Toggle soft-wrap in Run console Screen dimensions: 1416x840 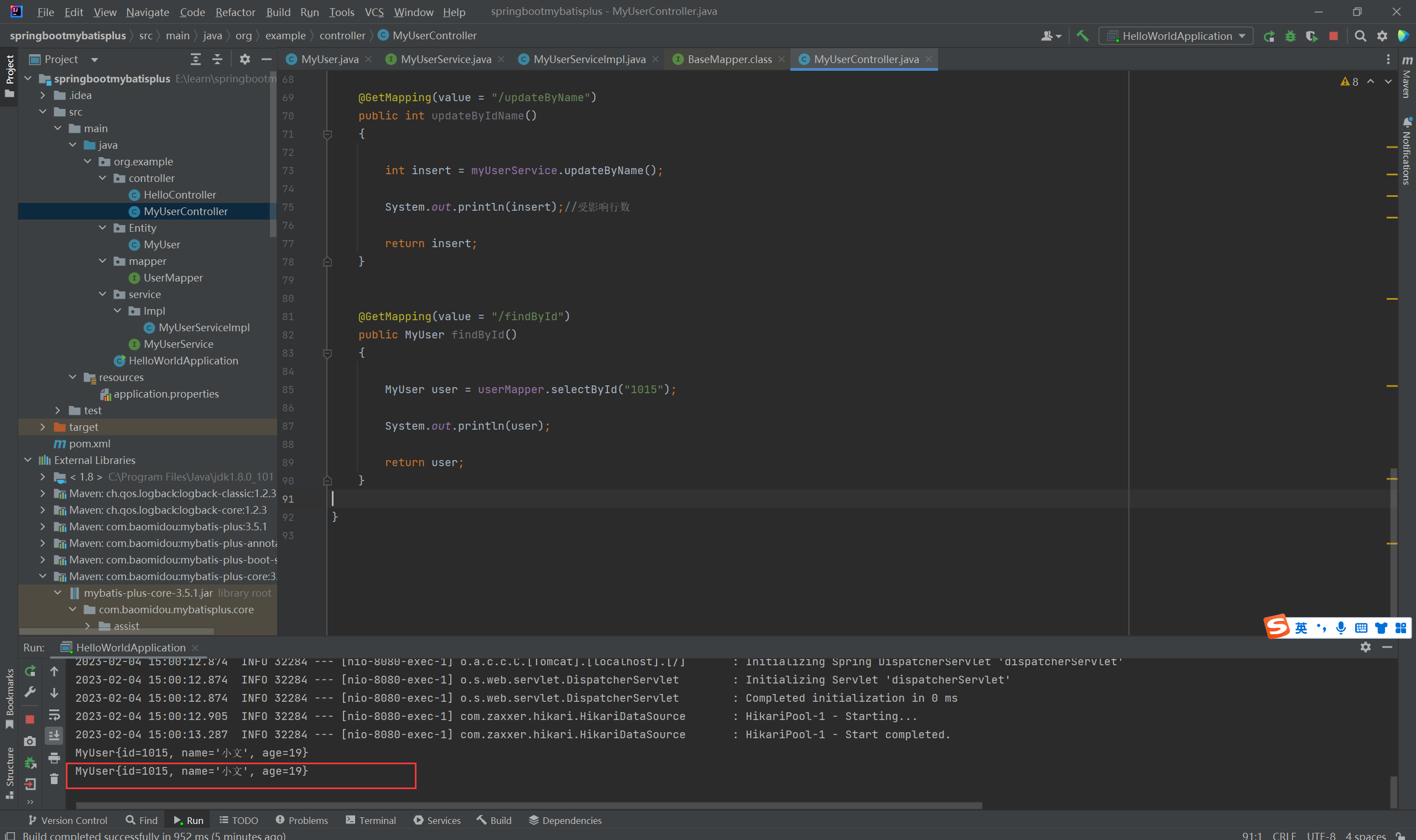pyautogui.click(x=54, y=714)
